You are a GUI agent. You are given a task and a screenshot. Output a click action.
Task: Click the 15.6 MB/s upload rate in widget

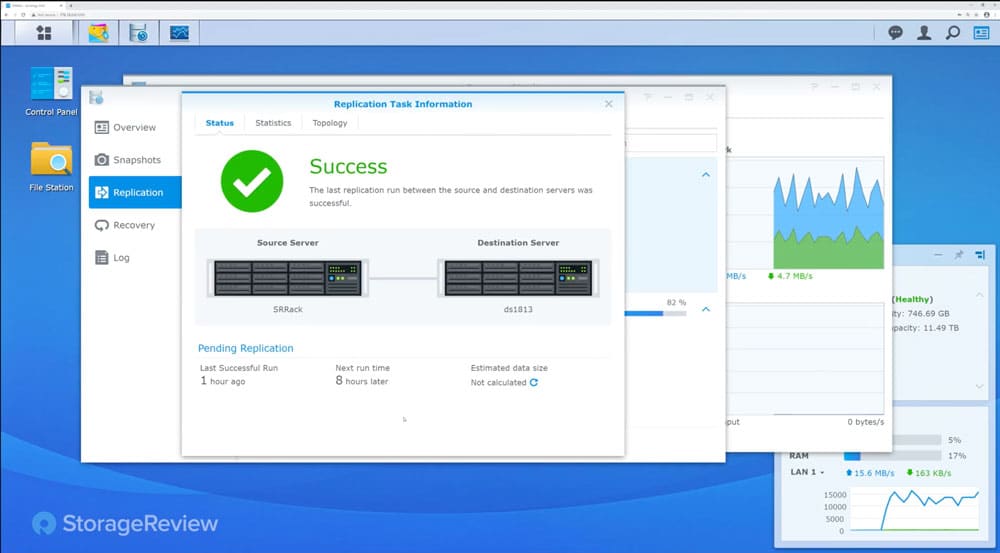tap(870, 473)
